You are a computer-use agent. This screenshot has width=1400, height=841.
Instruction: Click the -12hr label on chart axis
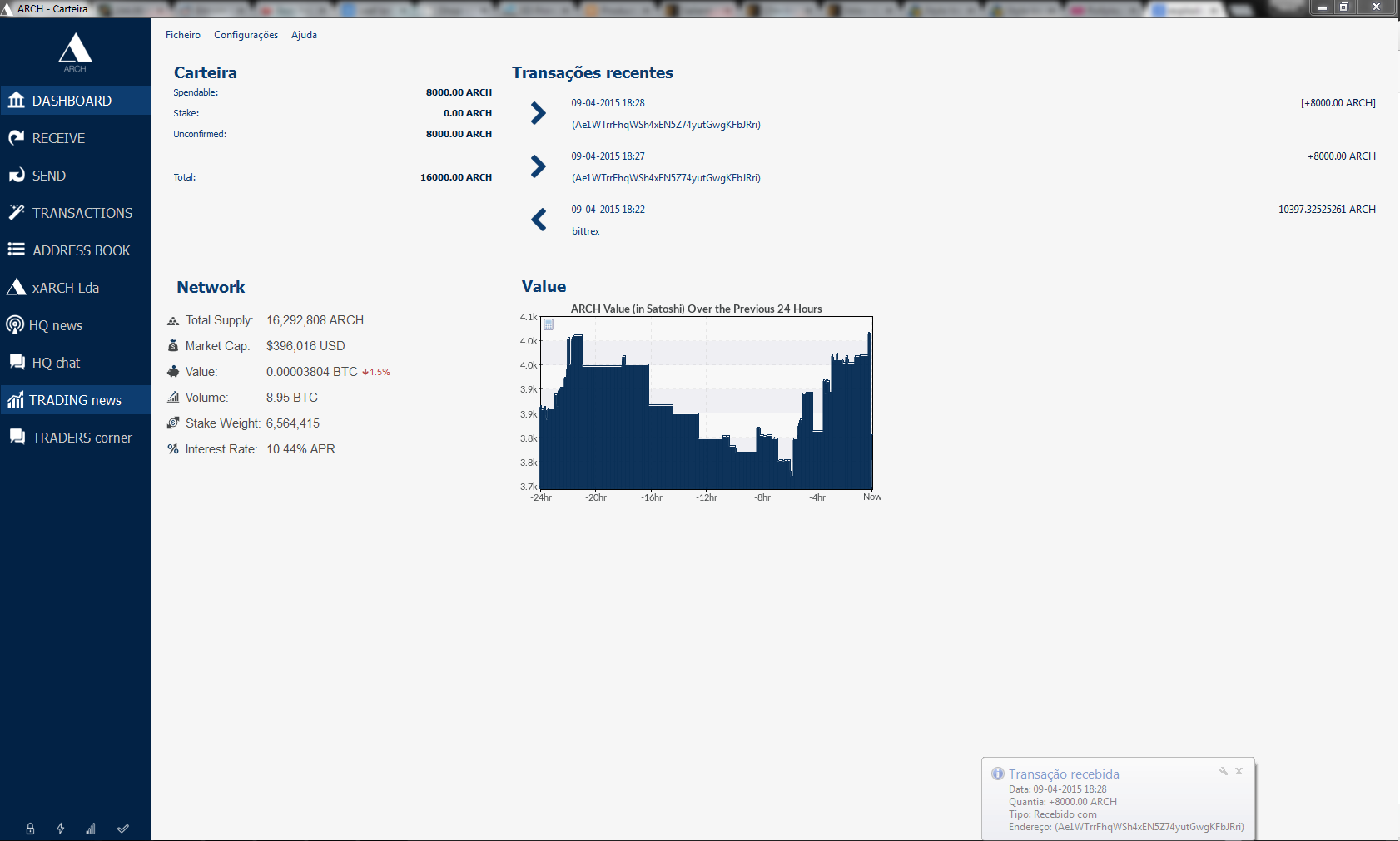pos(707,497)
